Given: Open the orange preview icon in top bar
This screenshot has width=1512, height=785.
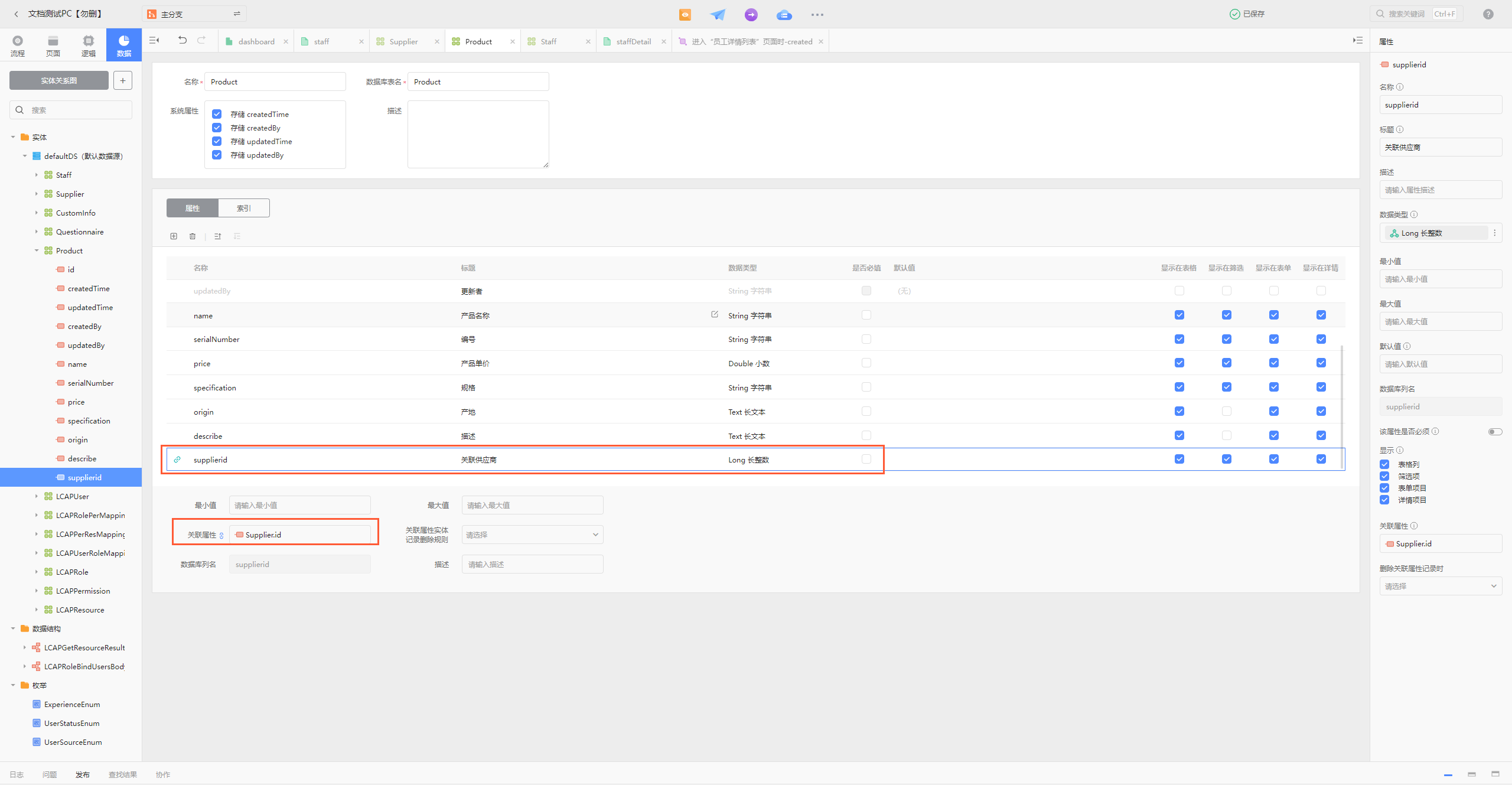Looking at the screenshot, I should click(x=685, y=14).
